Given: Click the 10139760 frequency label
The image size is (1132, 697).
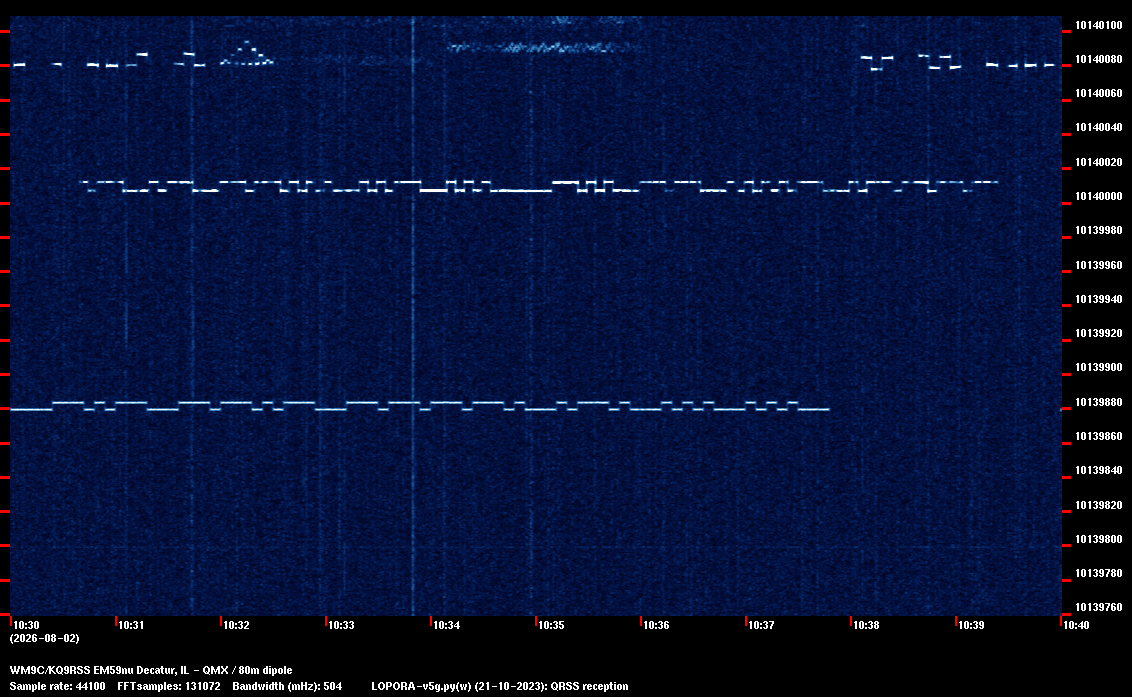Looking at the screenshot, I should tap(1099, 607).
